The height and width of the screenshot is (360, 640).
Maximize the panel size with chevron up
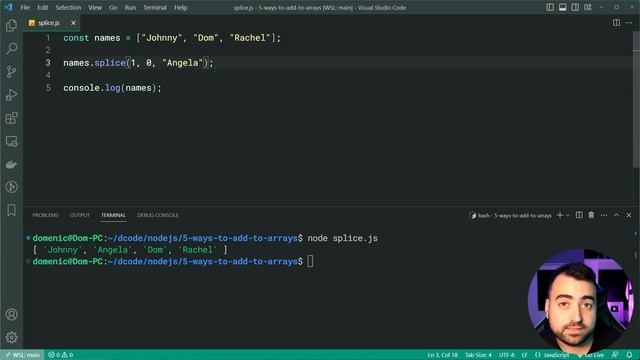[616, 215]
